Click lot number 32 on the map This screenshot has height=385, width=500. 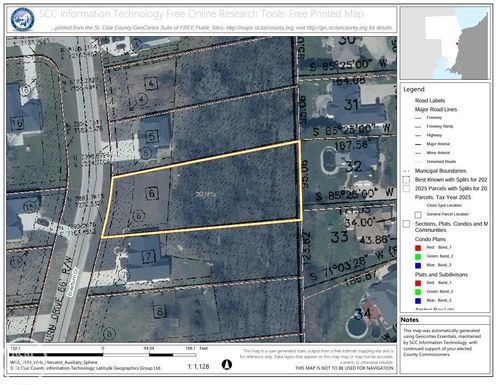[353, 166]
